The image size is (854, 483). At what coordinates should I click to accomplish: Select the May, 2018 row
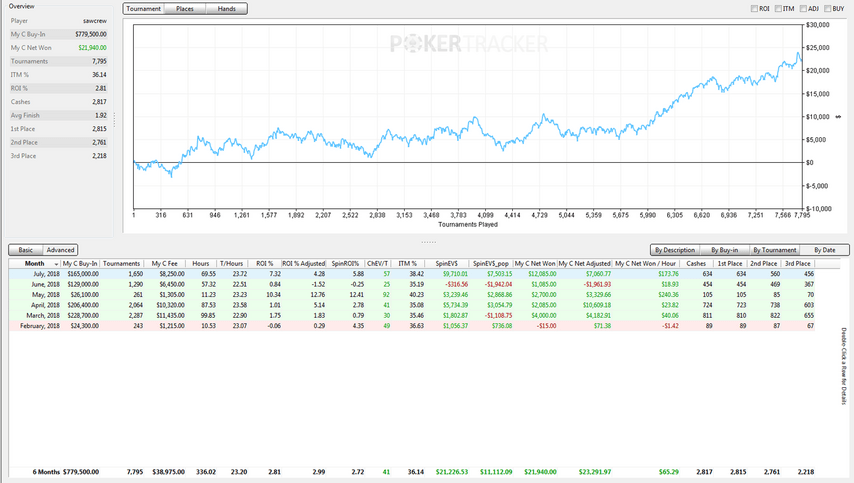[412, 295]
